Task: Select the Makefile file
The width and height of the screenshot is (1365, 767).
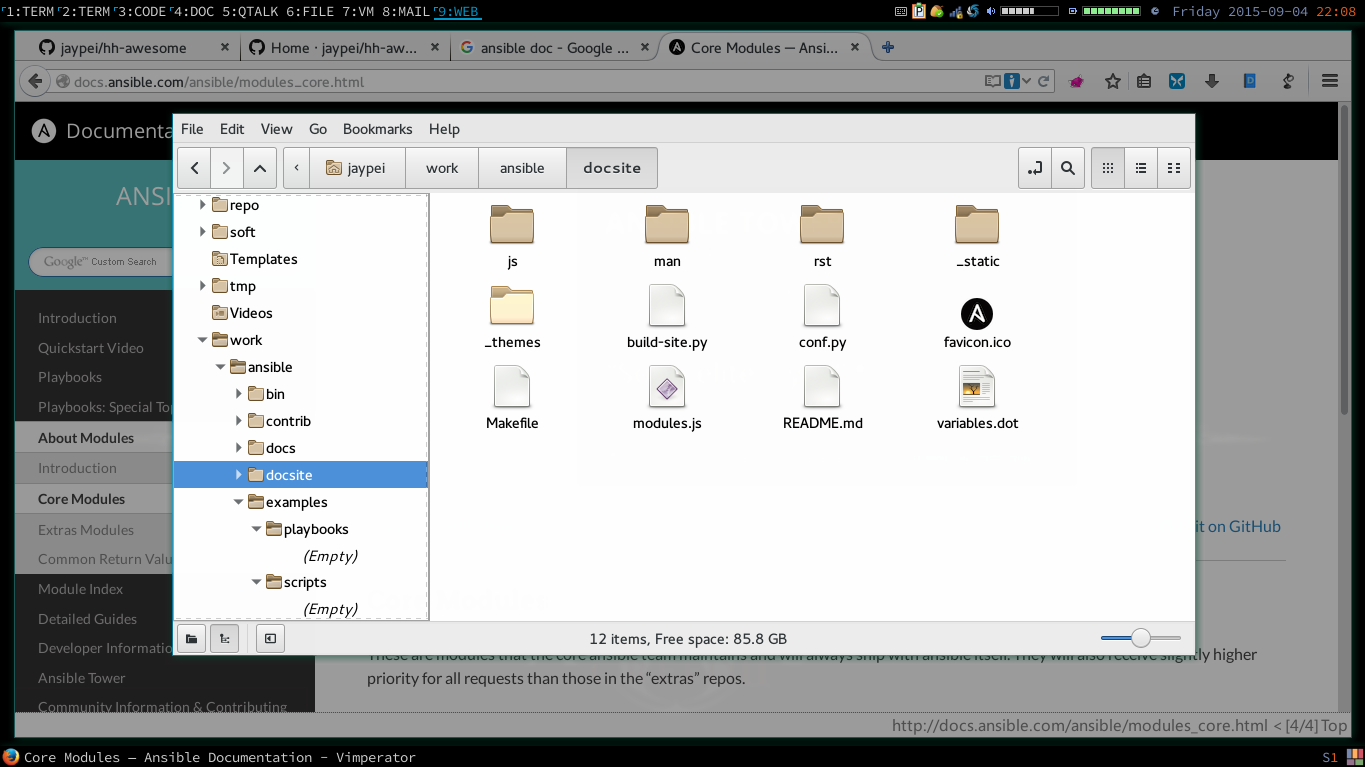Action: (x=512, y=398)
